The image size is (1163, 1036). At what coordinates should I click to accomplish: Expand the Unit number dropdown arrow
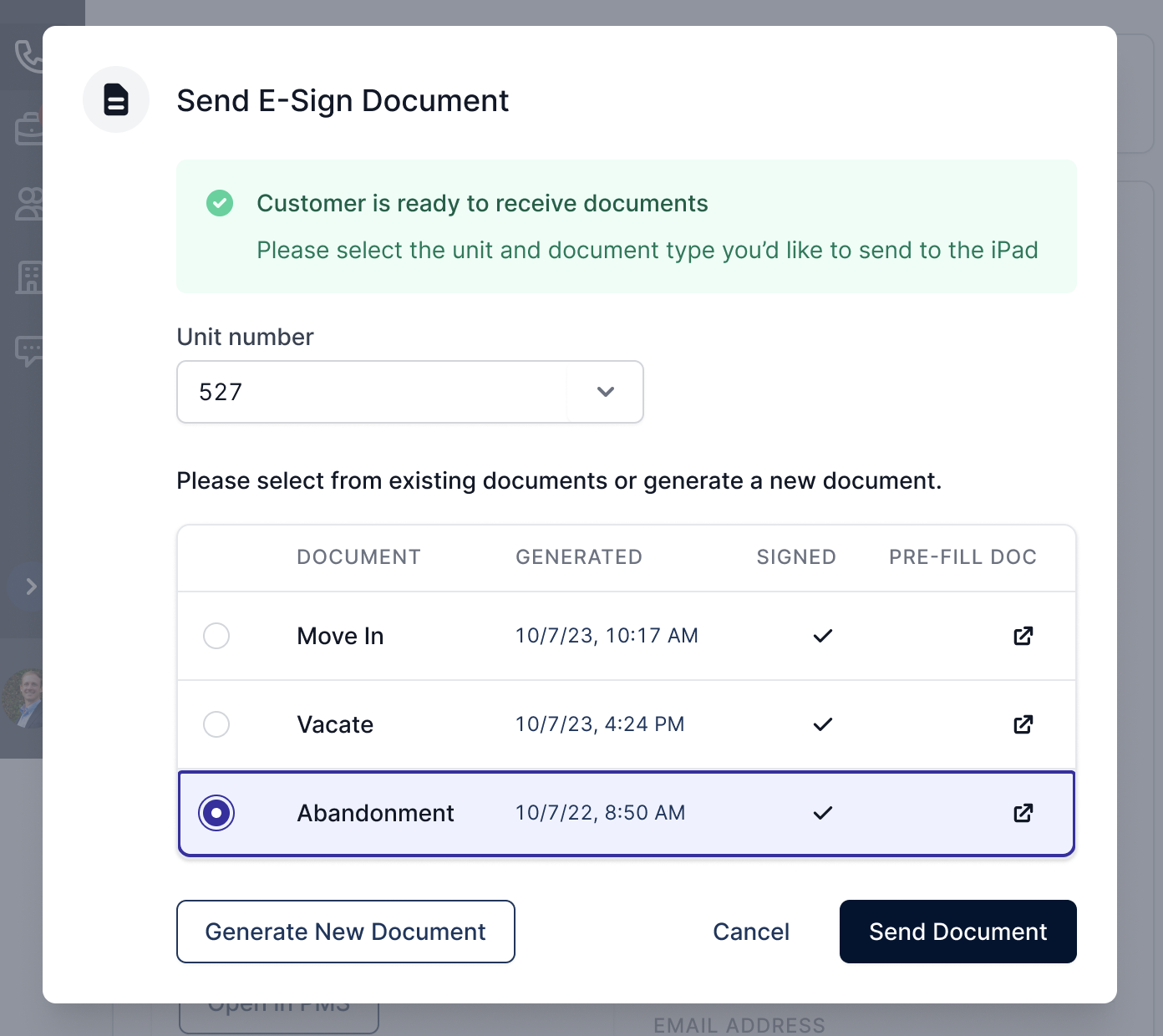click(x=606, y=392)
